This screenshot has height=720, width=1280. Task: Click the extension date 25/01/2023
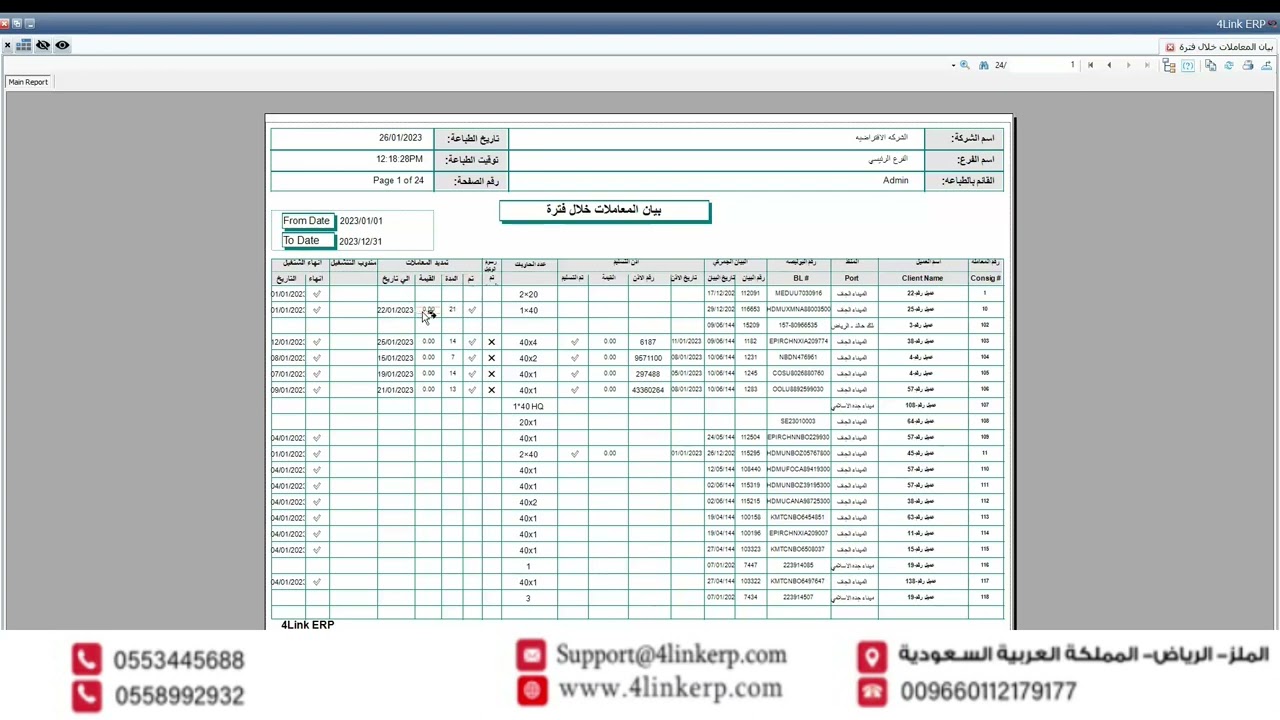[395, 342]
